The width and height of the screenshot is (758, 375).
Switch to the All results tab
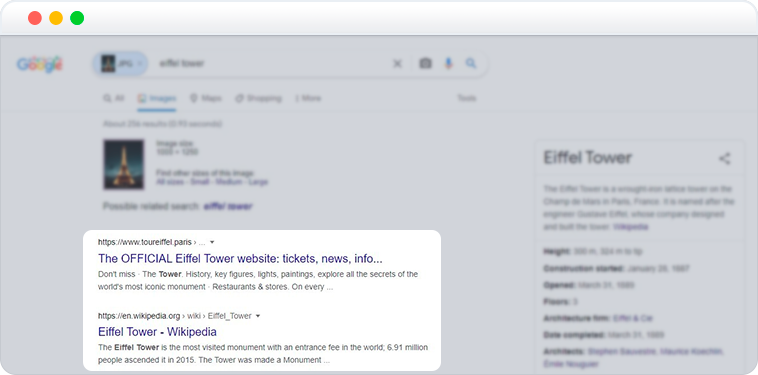(x=114, y=98)
